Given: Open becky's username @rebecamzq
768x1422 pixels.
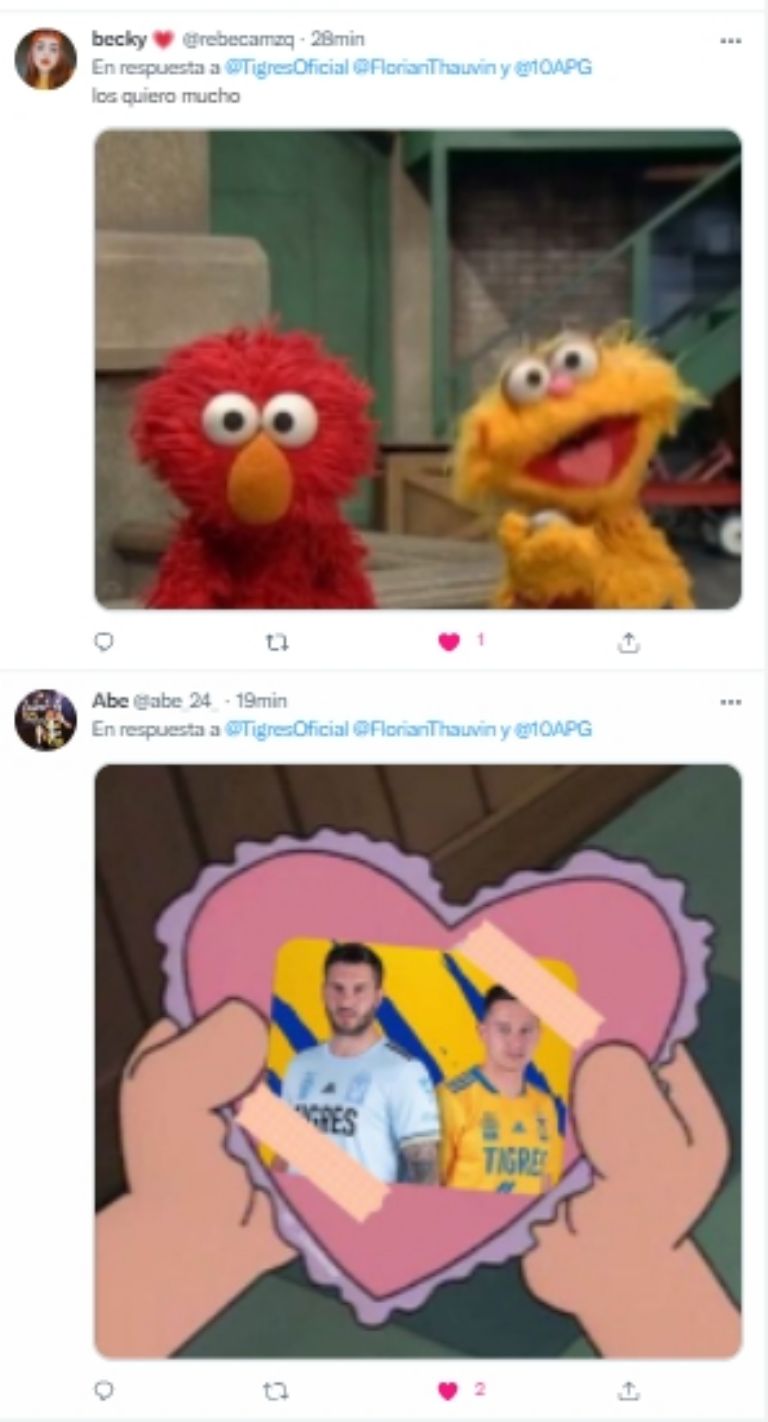Looking at the screenshot, I should pyautogui.click(x=238, y=39).
